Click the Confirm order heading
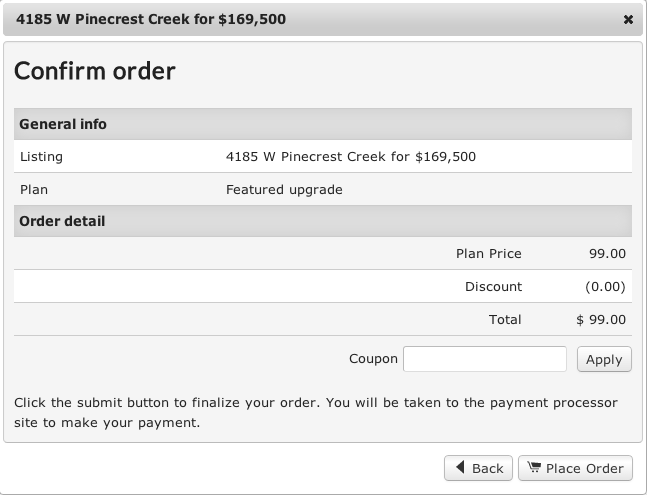 tap(95, 71)
